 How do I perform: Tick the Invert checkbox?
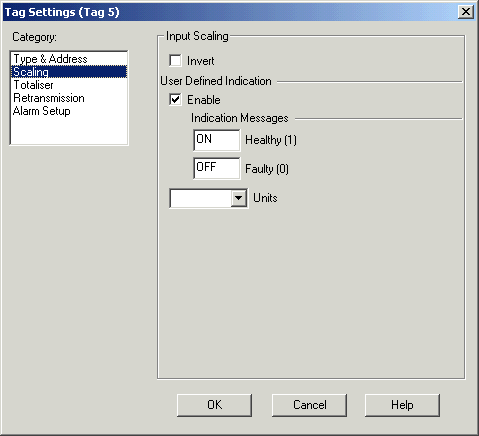[175, 61]
